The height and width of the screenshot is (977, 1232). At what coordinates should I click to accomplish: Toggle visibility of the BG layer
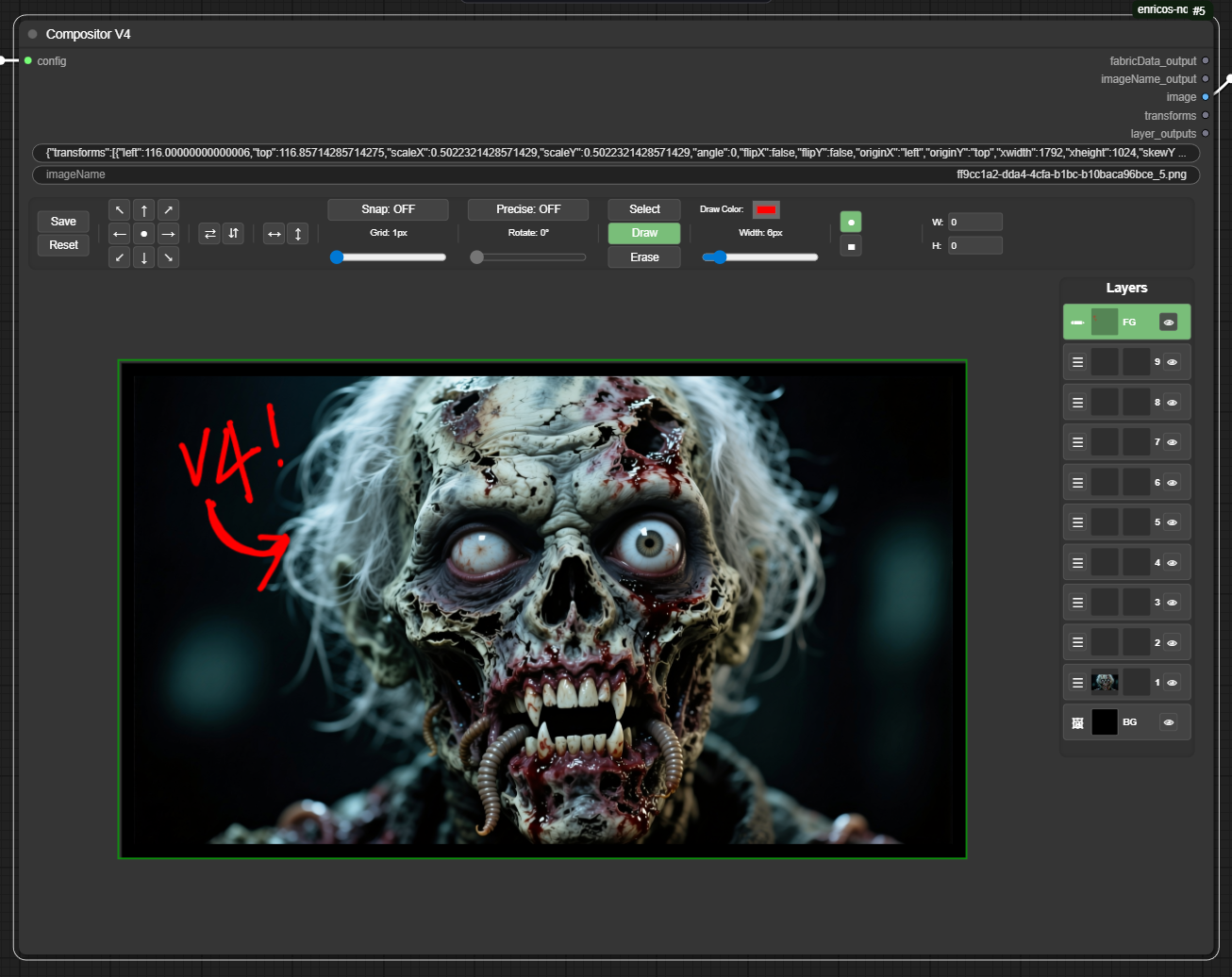1169,722
